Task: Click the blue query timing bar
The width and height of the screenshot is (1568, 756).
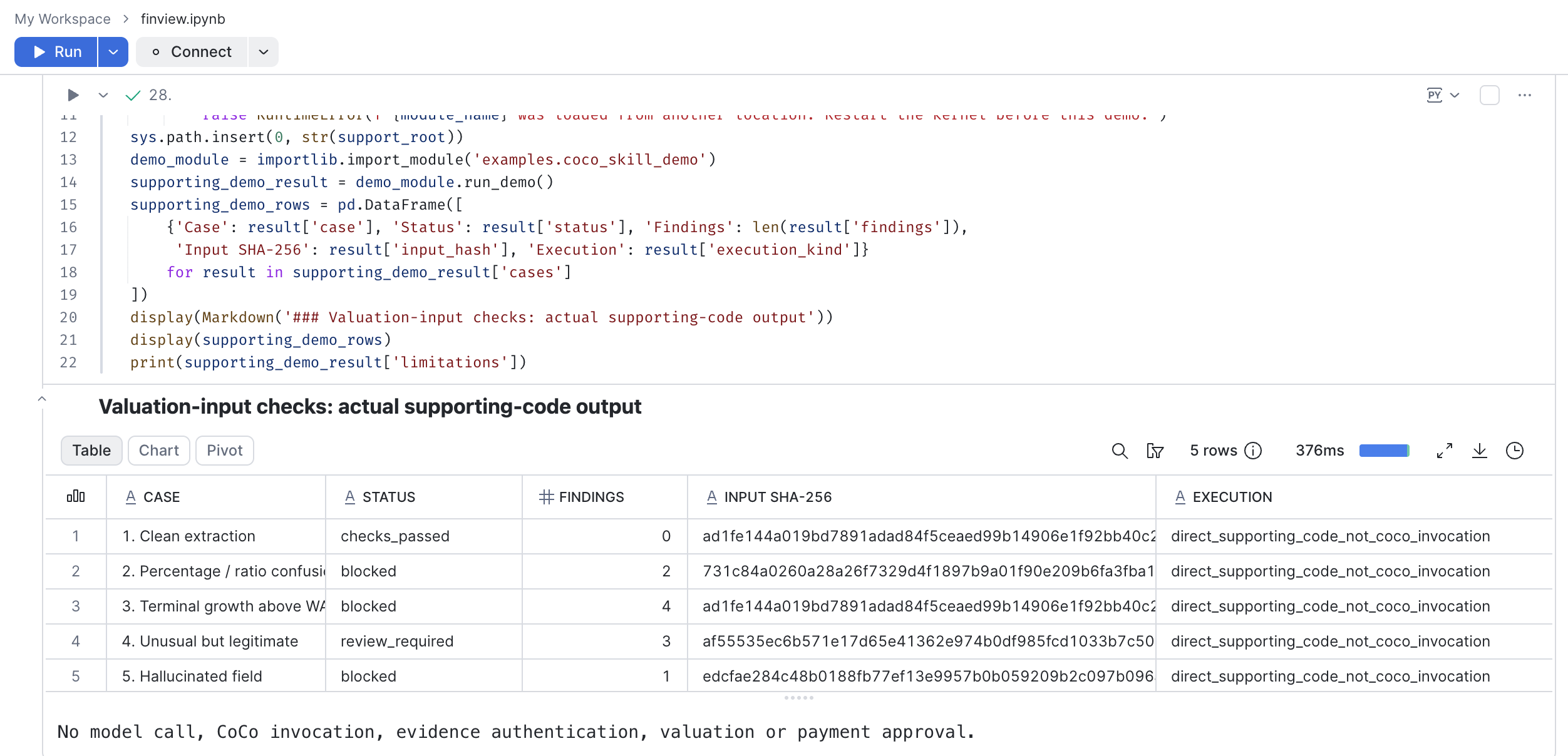Action: [x=1385, y=451]
